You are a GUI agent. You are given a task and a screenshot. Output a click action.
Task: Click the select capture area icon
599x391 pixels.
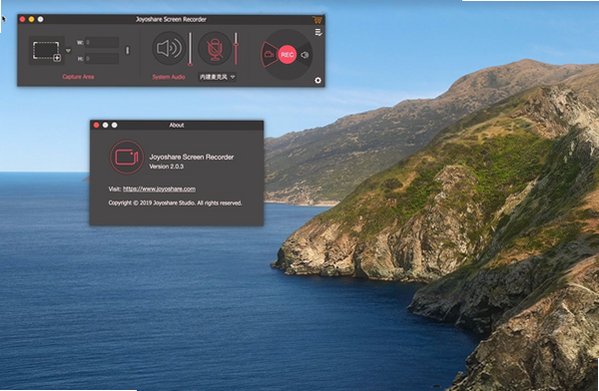point(46,51)
